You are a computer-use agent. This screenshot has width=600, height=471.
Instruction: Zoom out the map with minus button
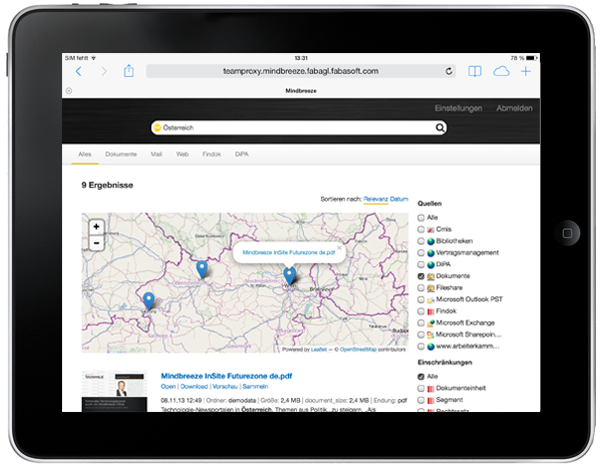click(x=96, y=243)
